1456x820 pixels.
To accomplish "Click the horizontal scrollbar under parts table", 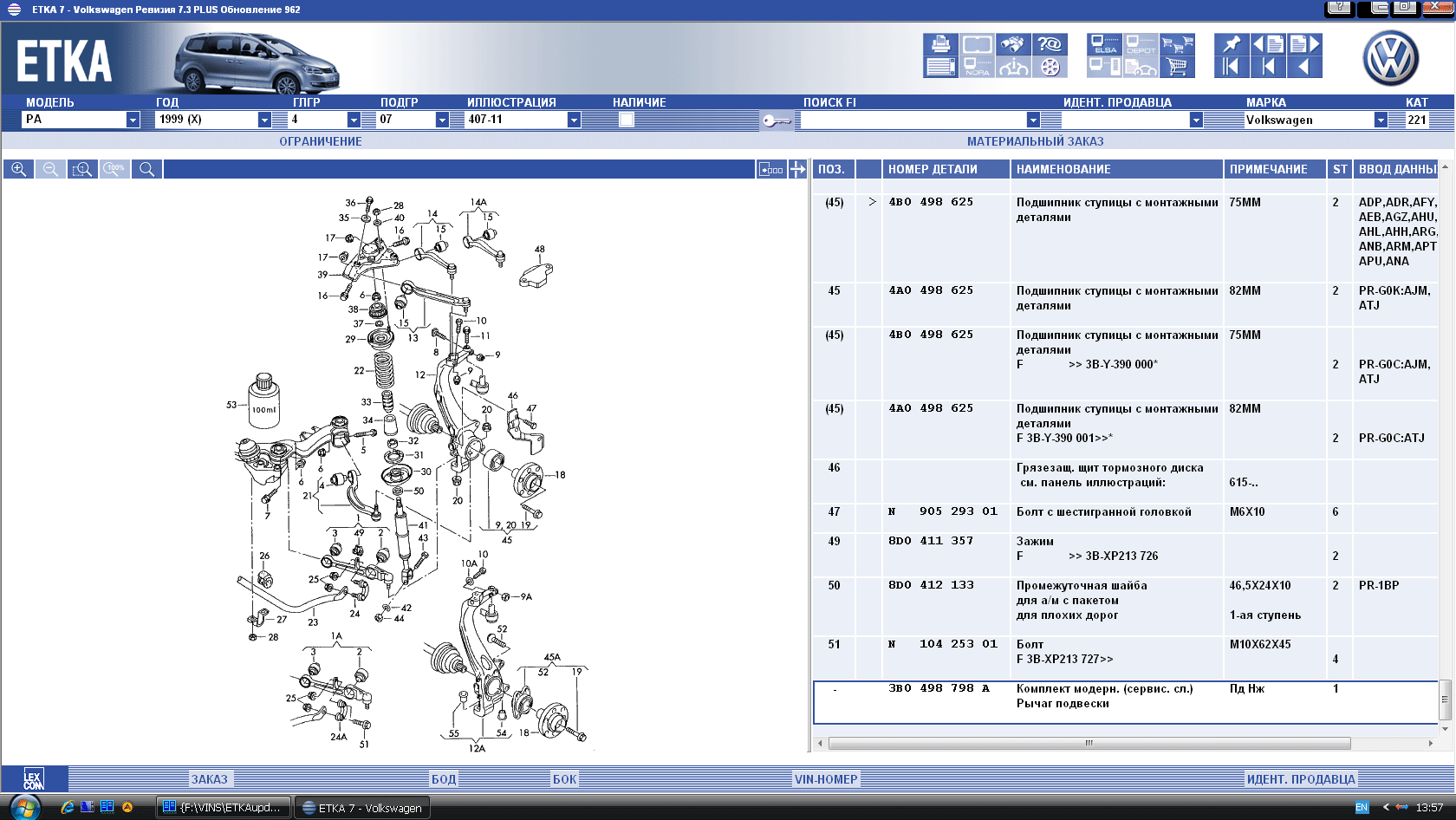I will point(1089,744).
